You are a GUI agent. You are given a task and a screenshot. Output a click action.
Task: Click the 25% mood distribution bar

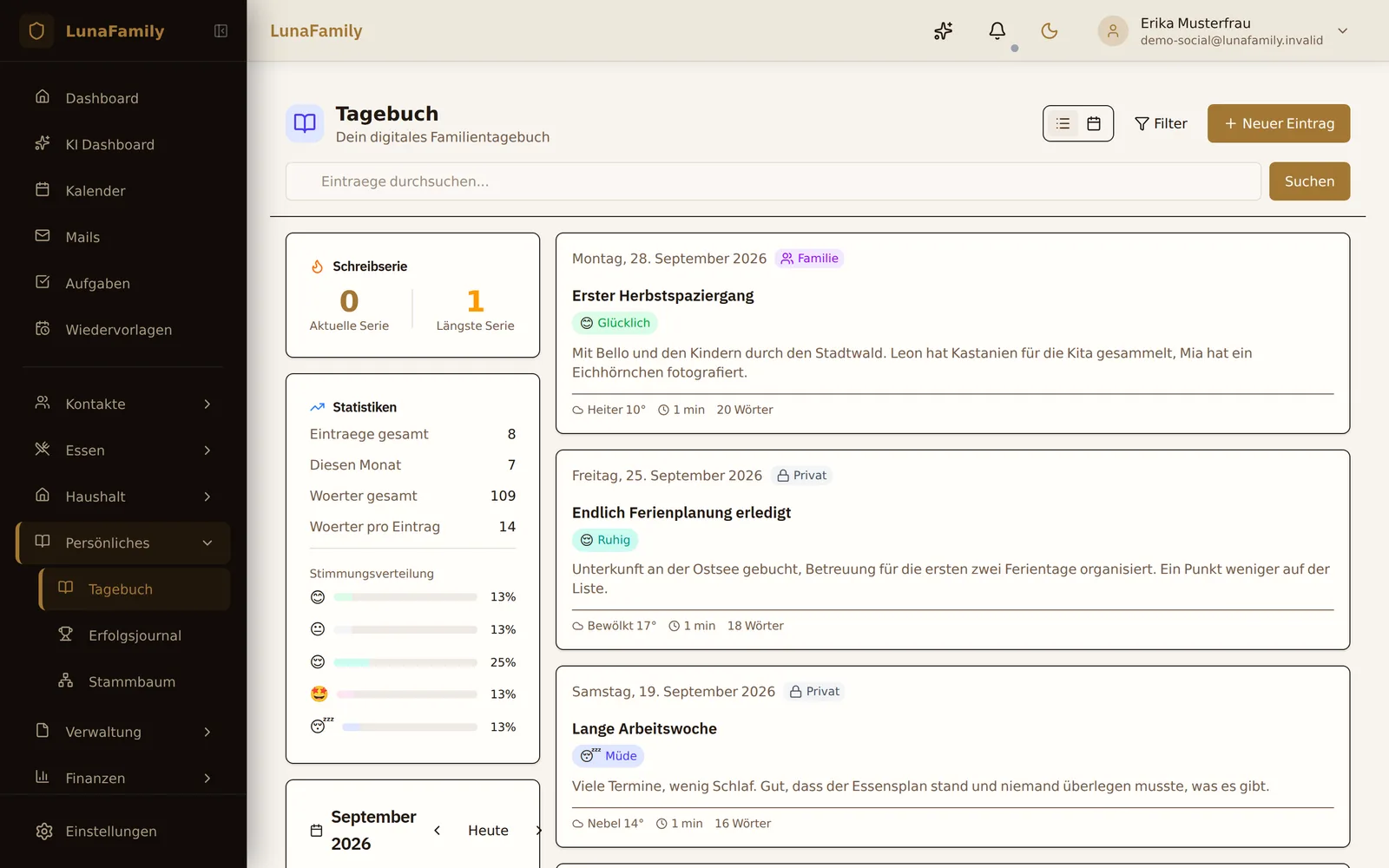click(x=405, y=662)
